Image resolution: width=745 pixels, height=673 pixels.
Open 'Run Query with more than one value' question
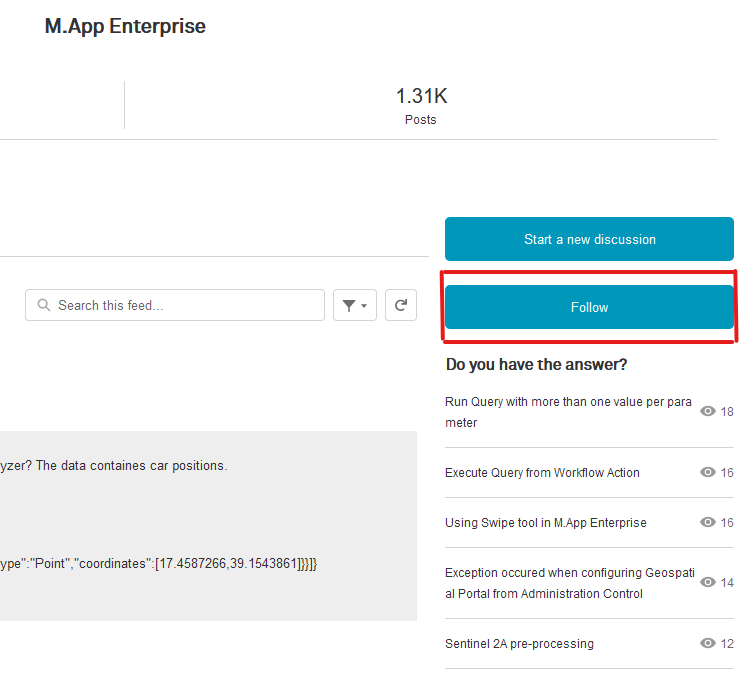coord(567,412)
